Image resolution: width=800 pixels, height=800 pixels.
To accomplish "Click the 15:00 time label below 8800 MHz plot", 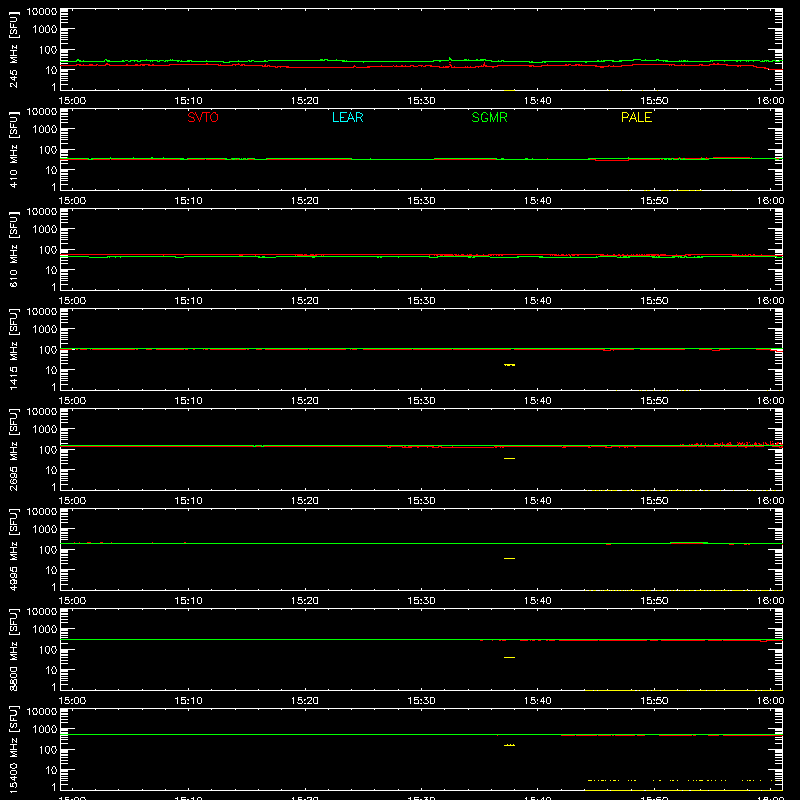I will [72, 701].
